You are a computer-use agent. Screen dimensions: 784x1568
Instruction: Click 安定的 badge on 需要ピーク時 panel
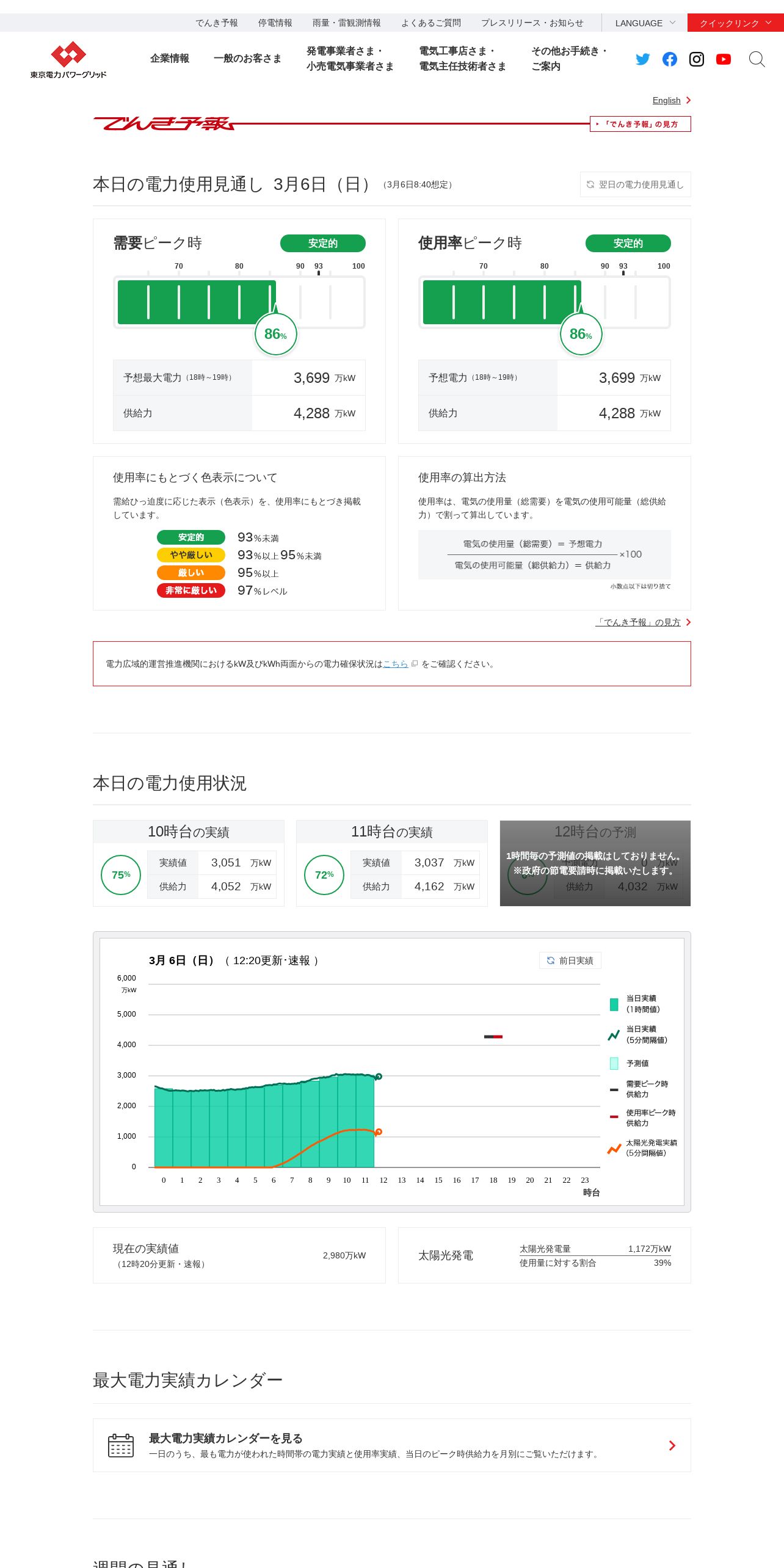click(x=323, y=243)
